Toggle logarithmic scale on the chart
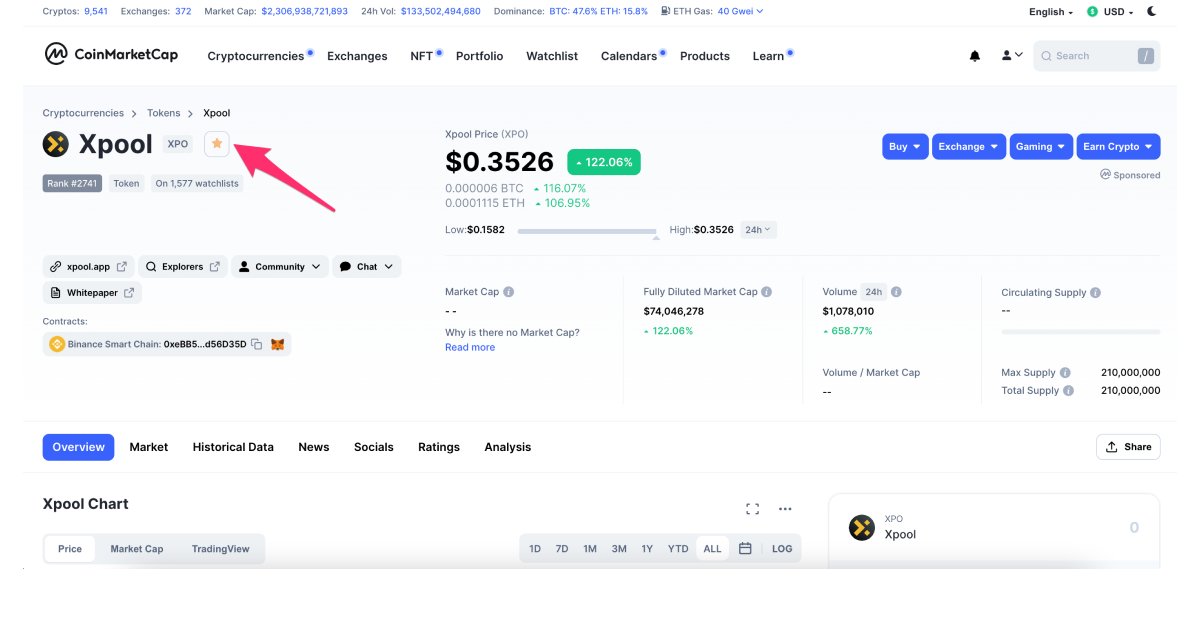1200x628 pixels. [x=782, y=548]
